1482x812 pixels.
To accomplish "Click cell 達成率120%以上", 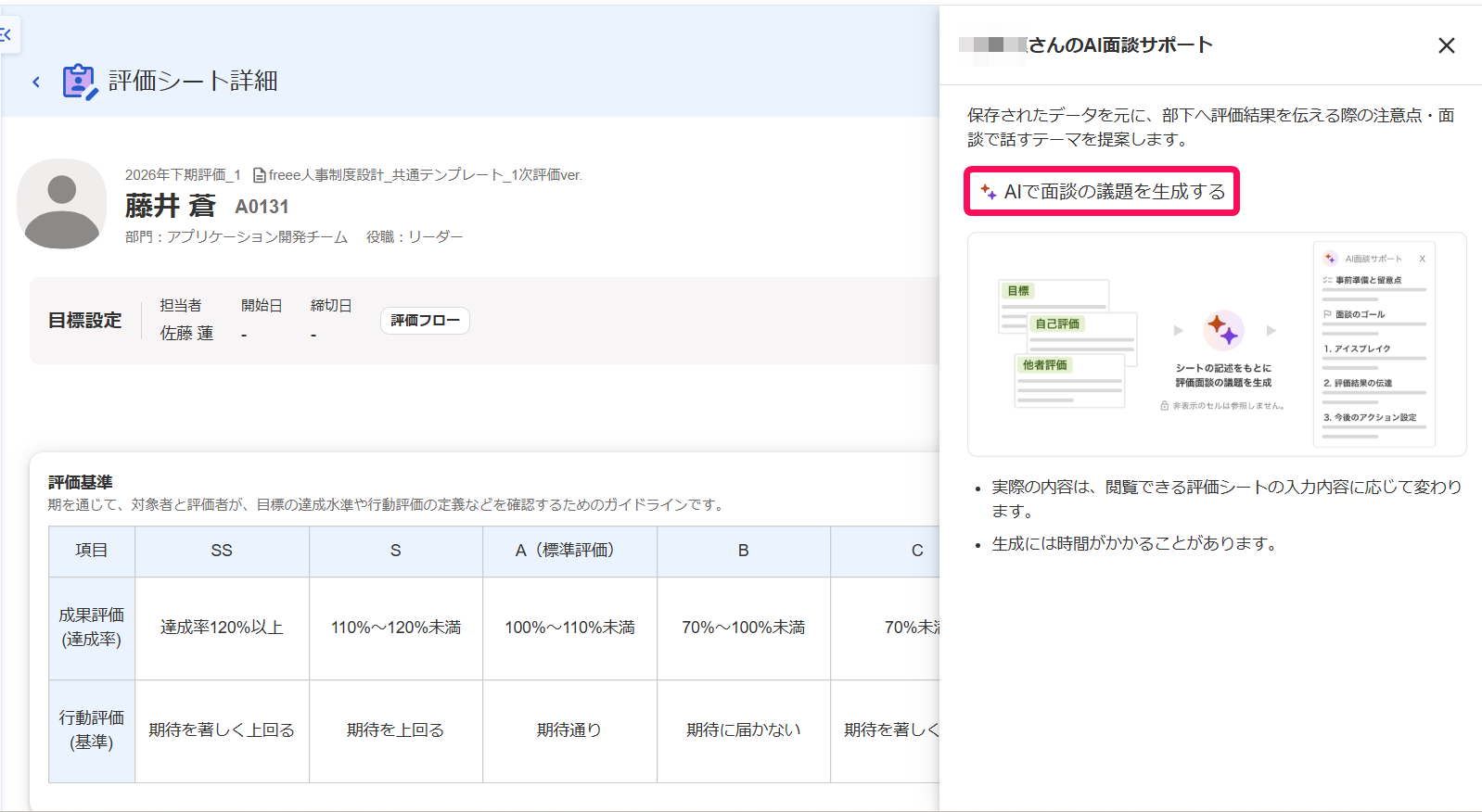I will (x=222, y=628).
